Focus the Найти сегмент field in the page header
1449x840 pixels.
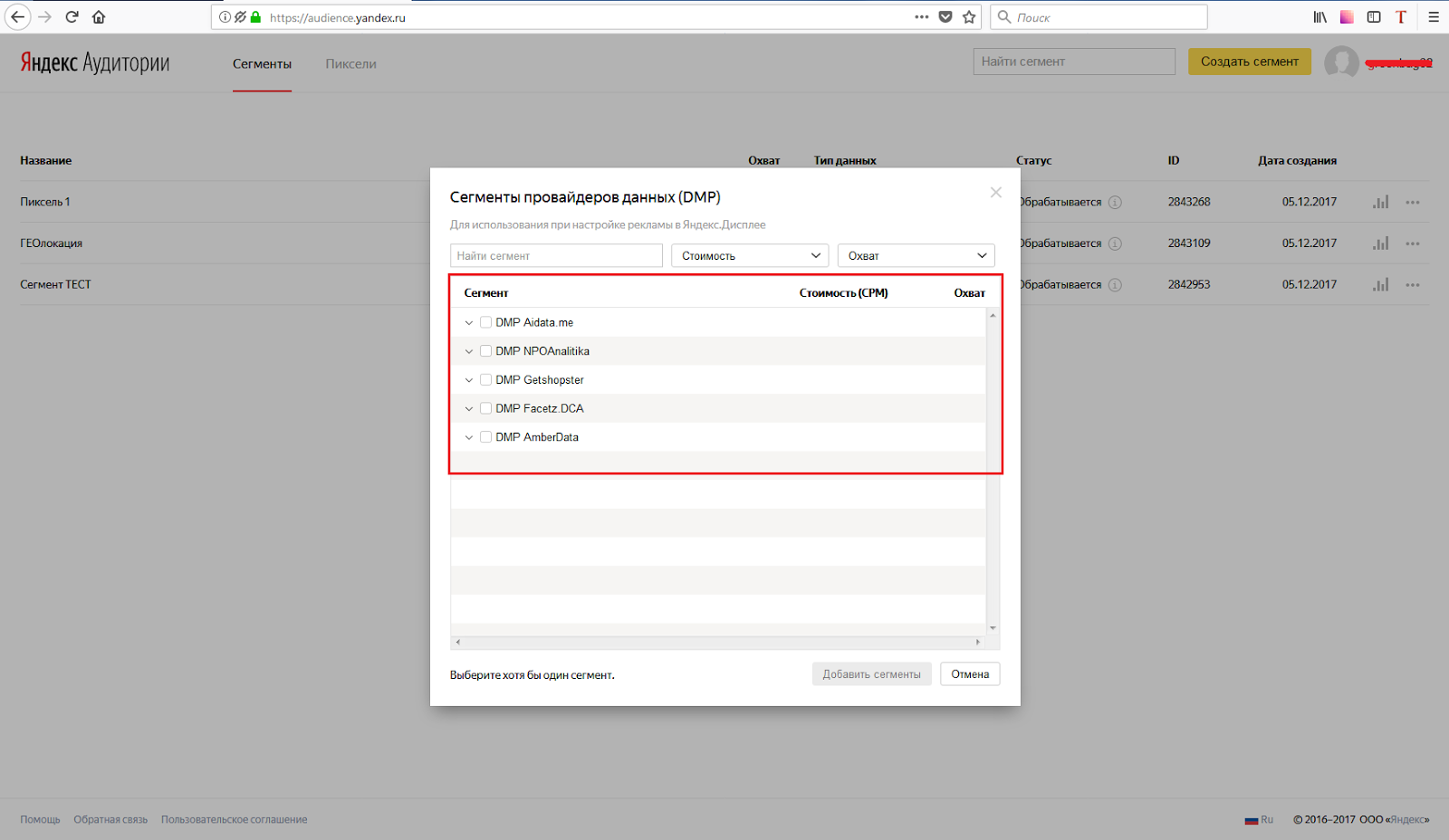click(1074, 62)
